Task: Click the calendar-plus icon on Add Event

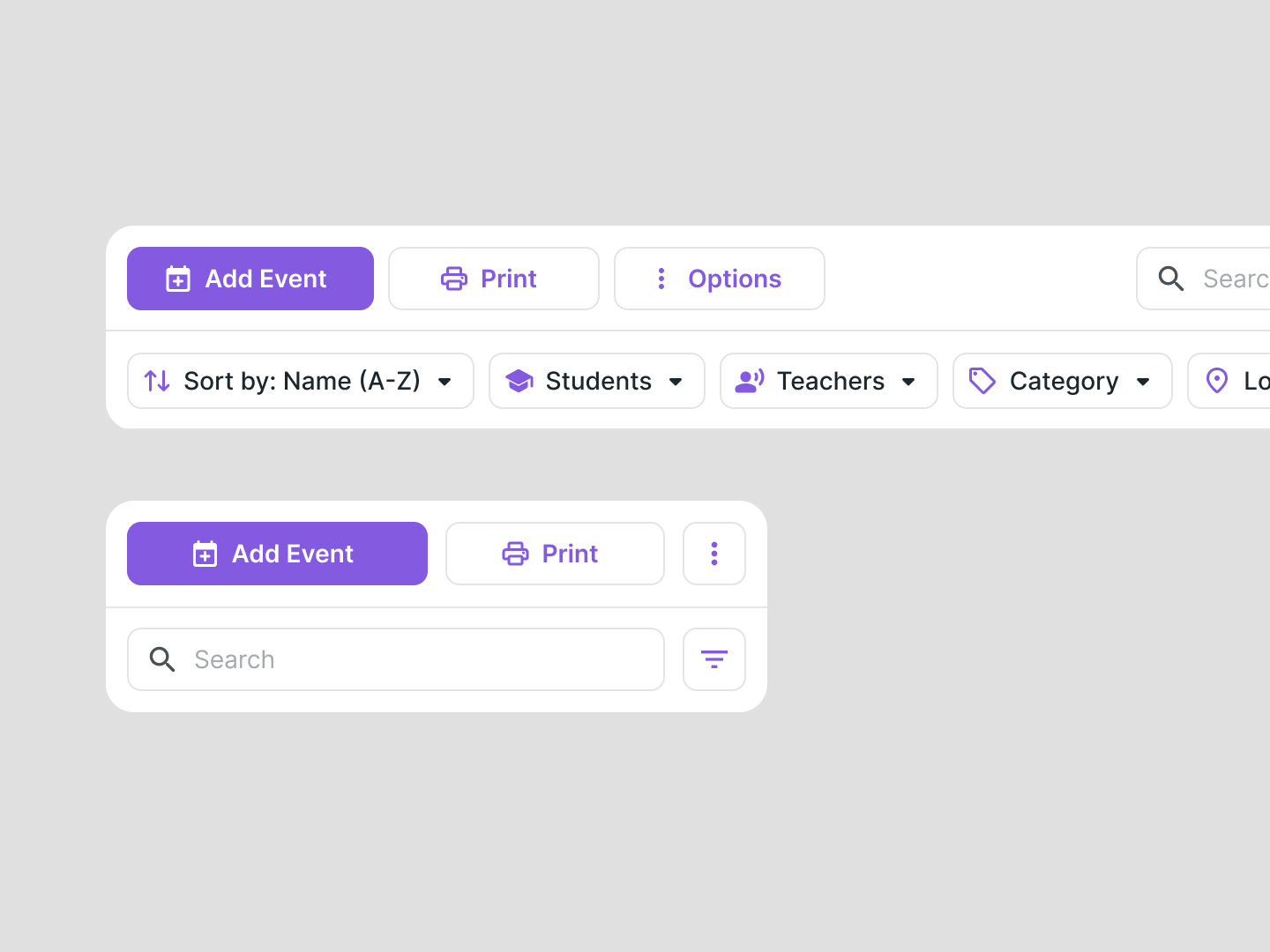Action: point(178,279)
